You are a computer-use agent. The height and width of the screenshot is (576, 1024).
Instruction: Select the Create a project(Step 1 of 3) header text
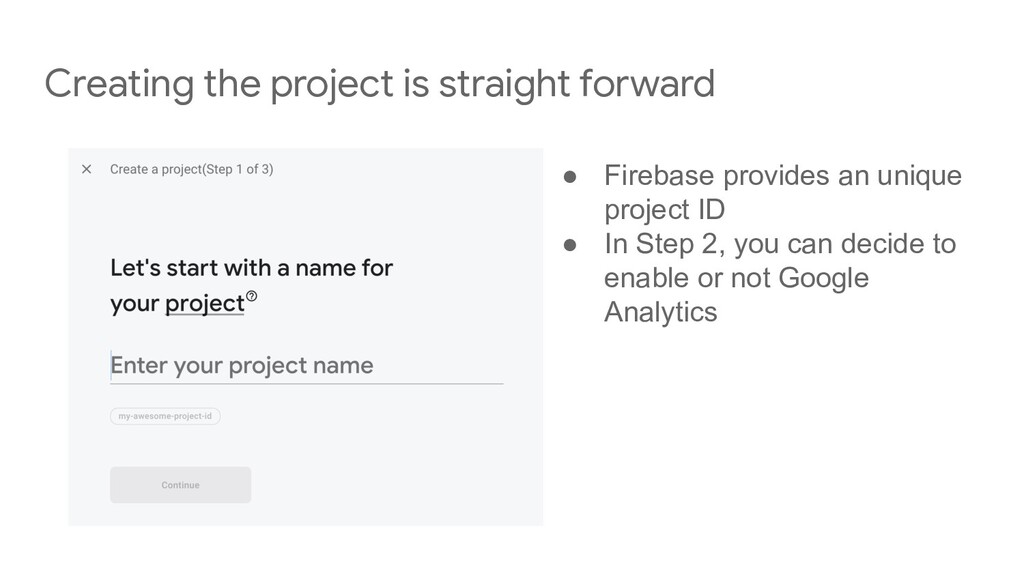pos(191,169)
